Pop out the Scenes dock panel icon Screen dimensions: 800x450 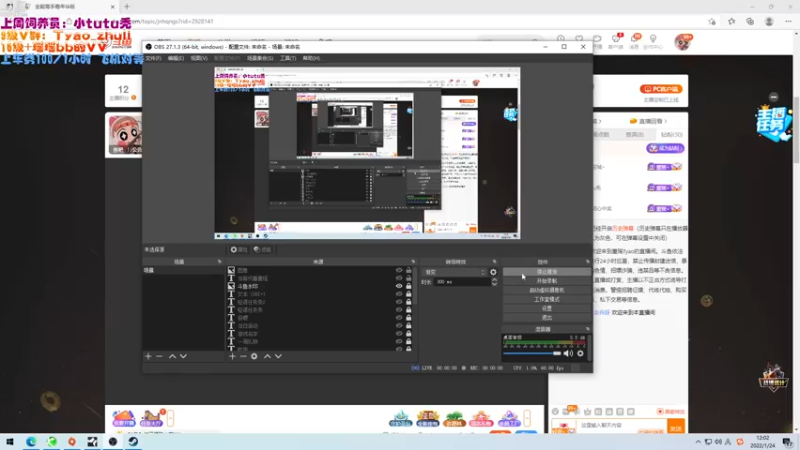tap(219, 262)
